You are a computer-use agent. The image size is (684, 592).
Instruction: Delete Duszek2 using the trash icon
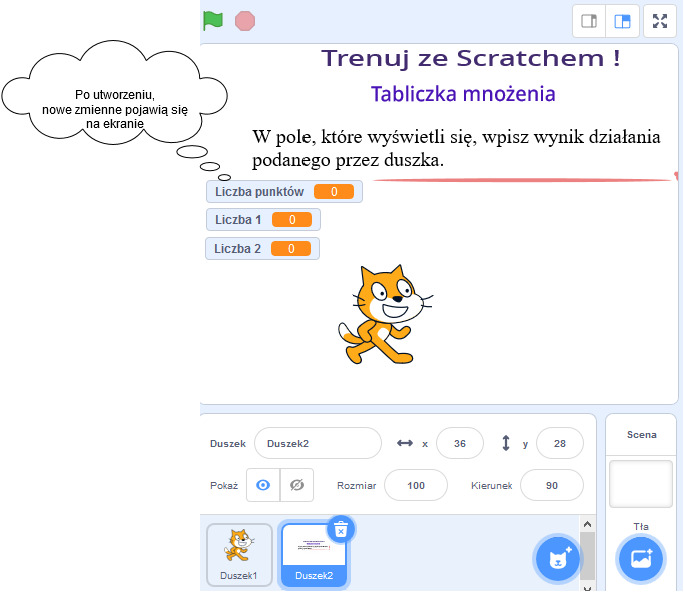(341, 530)
